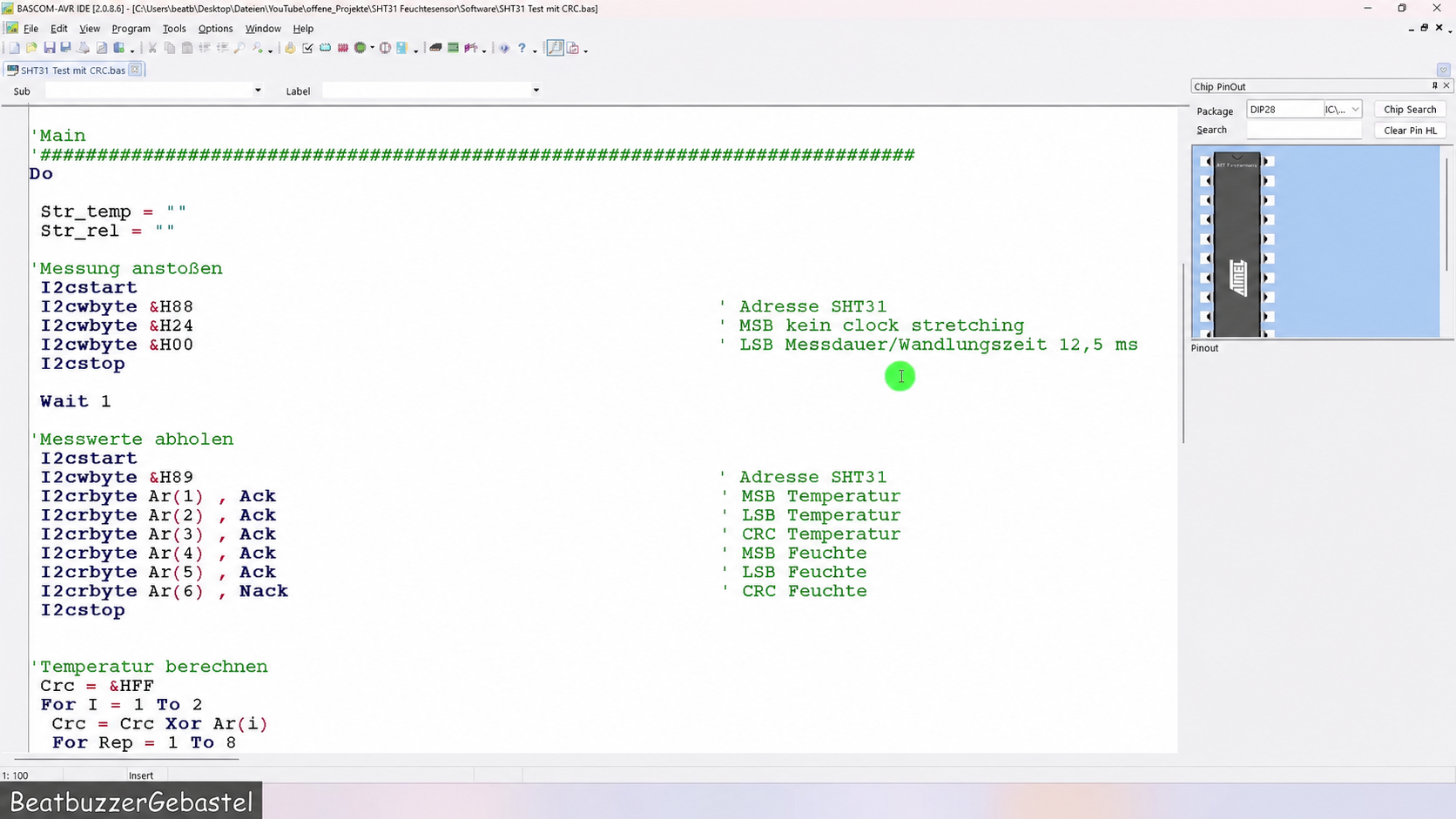Click the help question mark icon
This screenshot has height=819, width=1456.
pyautogui.click(x=522, y=48)
